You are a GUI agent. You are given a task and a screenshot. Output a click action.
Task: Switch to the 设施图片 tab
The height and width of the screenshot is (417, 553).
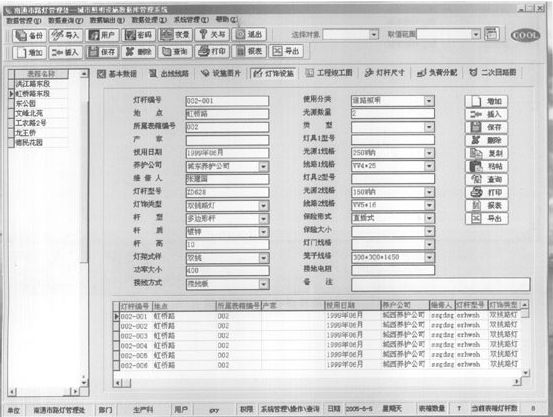pyautogui.click(x=221, y=73)
